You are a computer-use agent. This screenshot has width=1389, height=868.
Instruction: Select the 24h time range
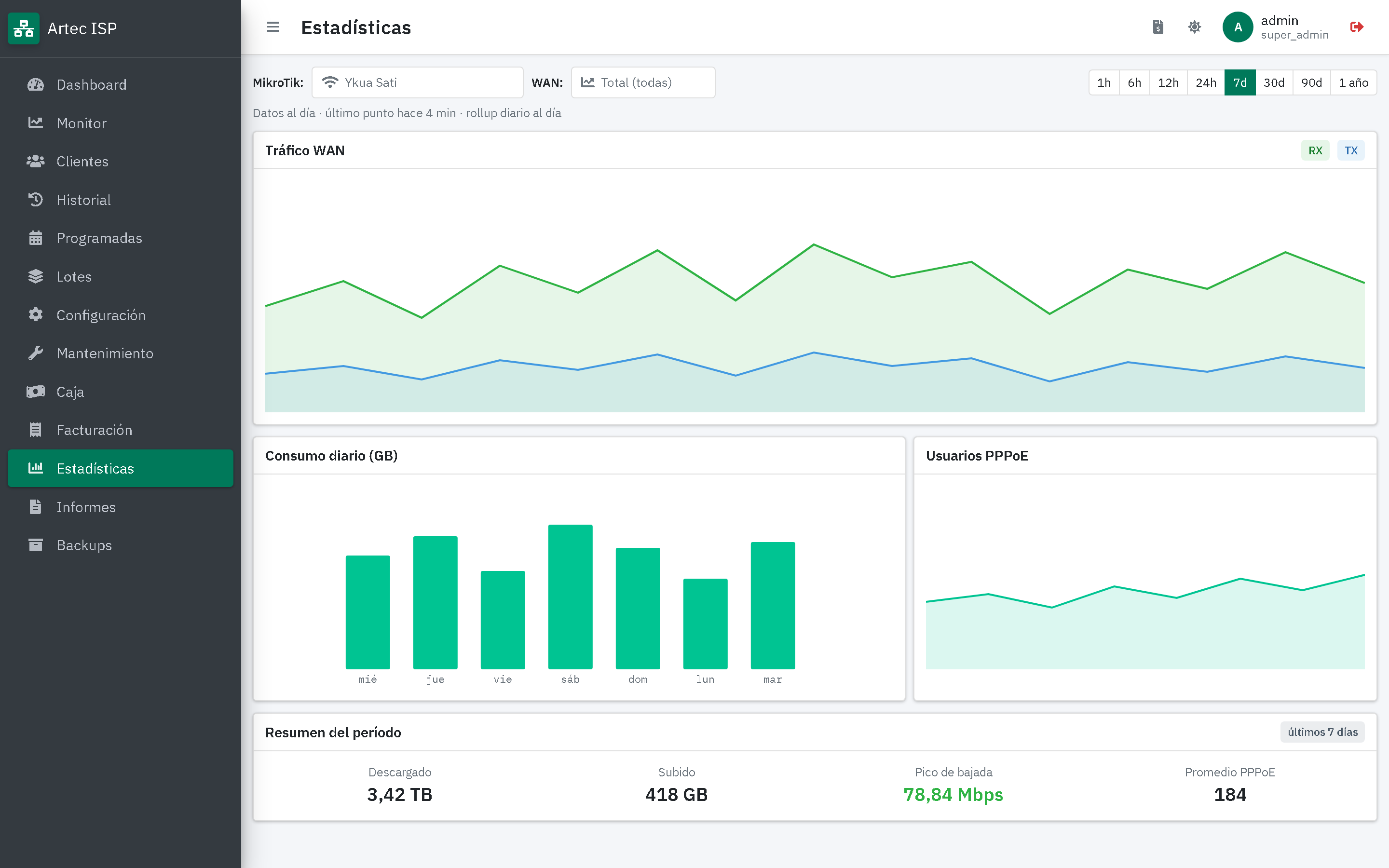(1205, 82)
